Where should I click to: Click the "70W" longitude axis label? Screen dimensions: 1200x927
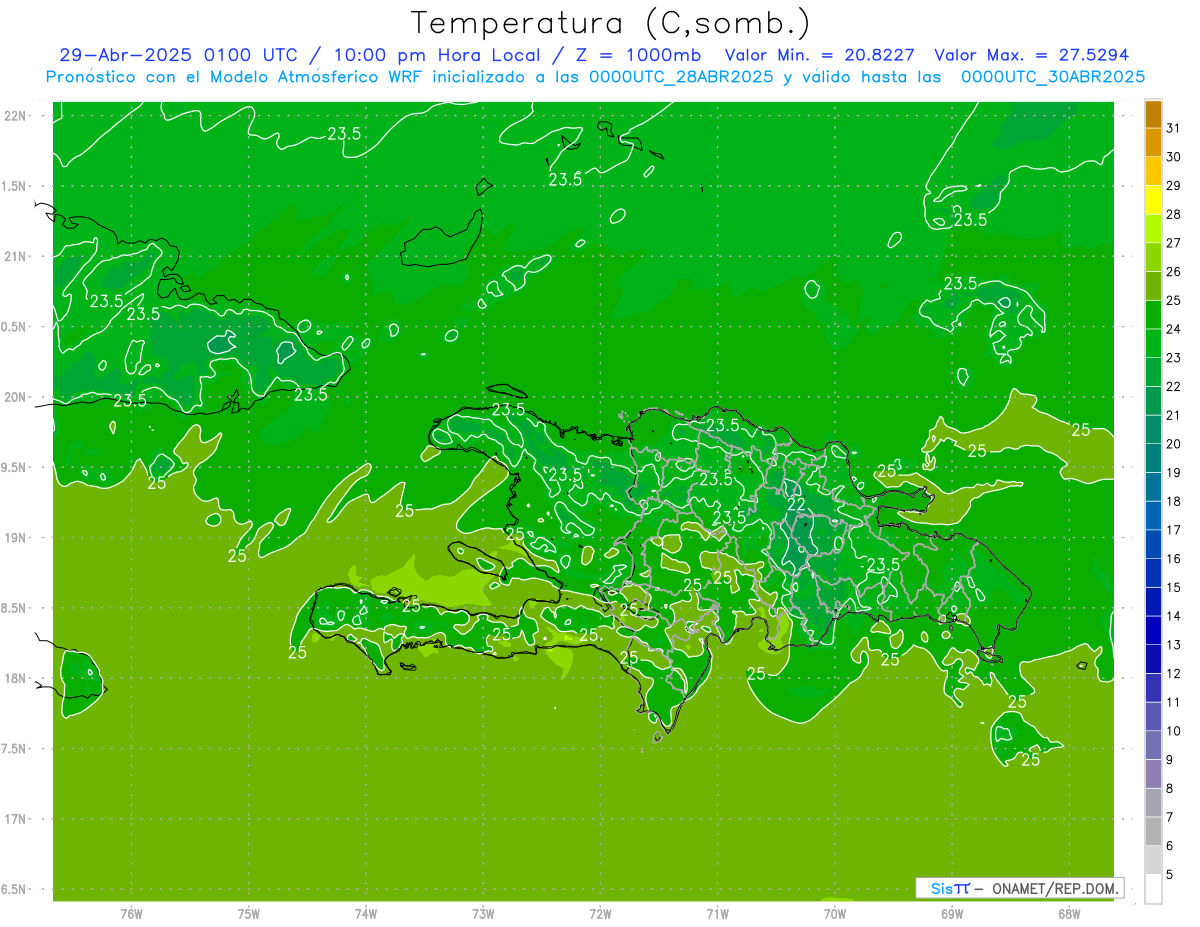click(835, 914)
